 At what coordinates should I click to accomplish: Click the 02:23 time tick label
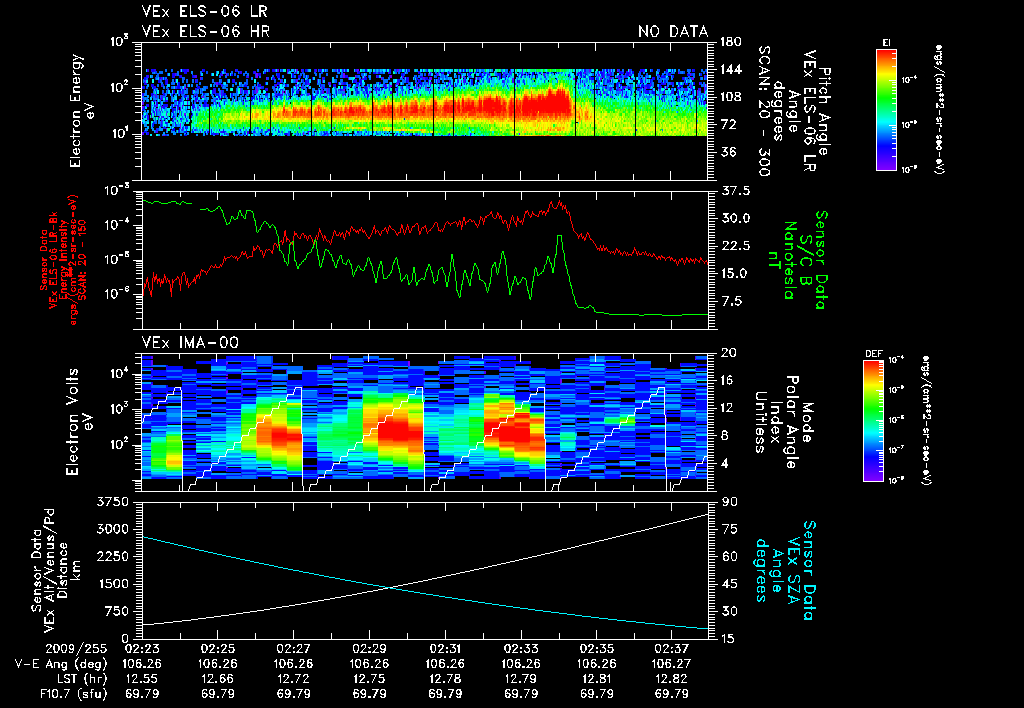[x=142, y=649]
